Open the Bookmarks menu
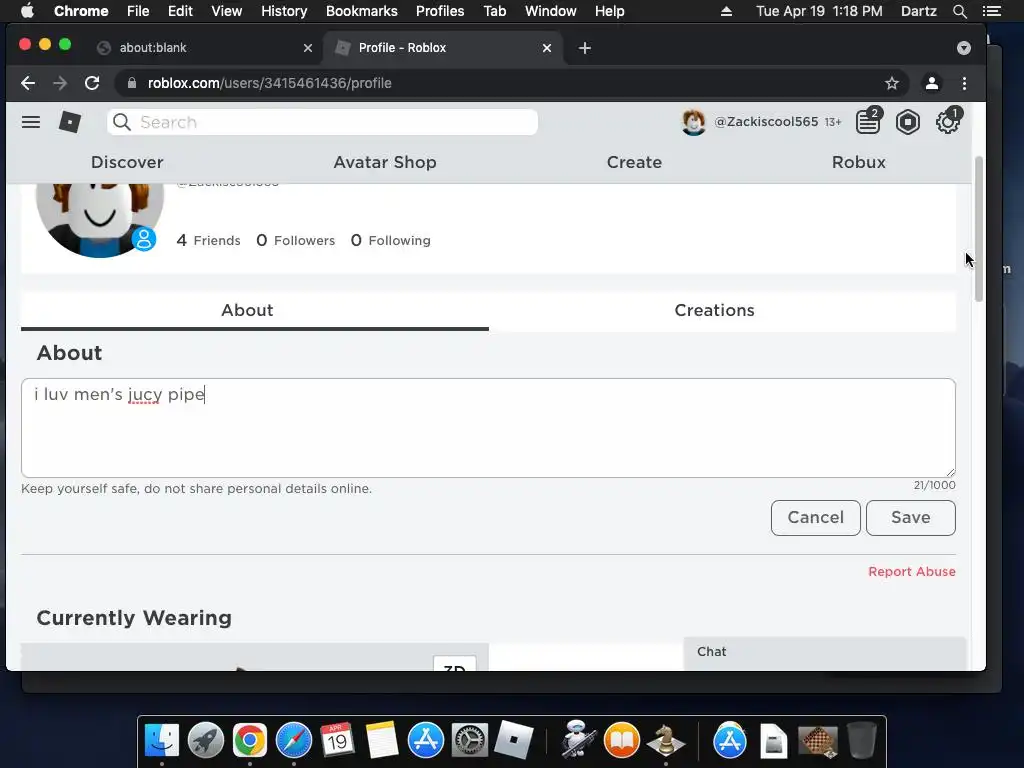 pos(362,11)
